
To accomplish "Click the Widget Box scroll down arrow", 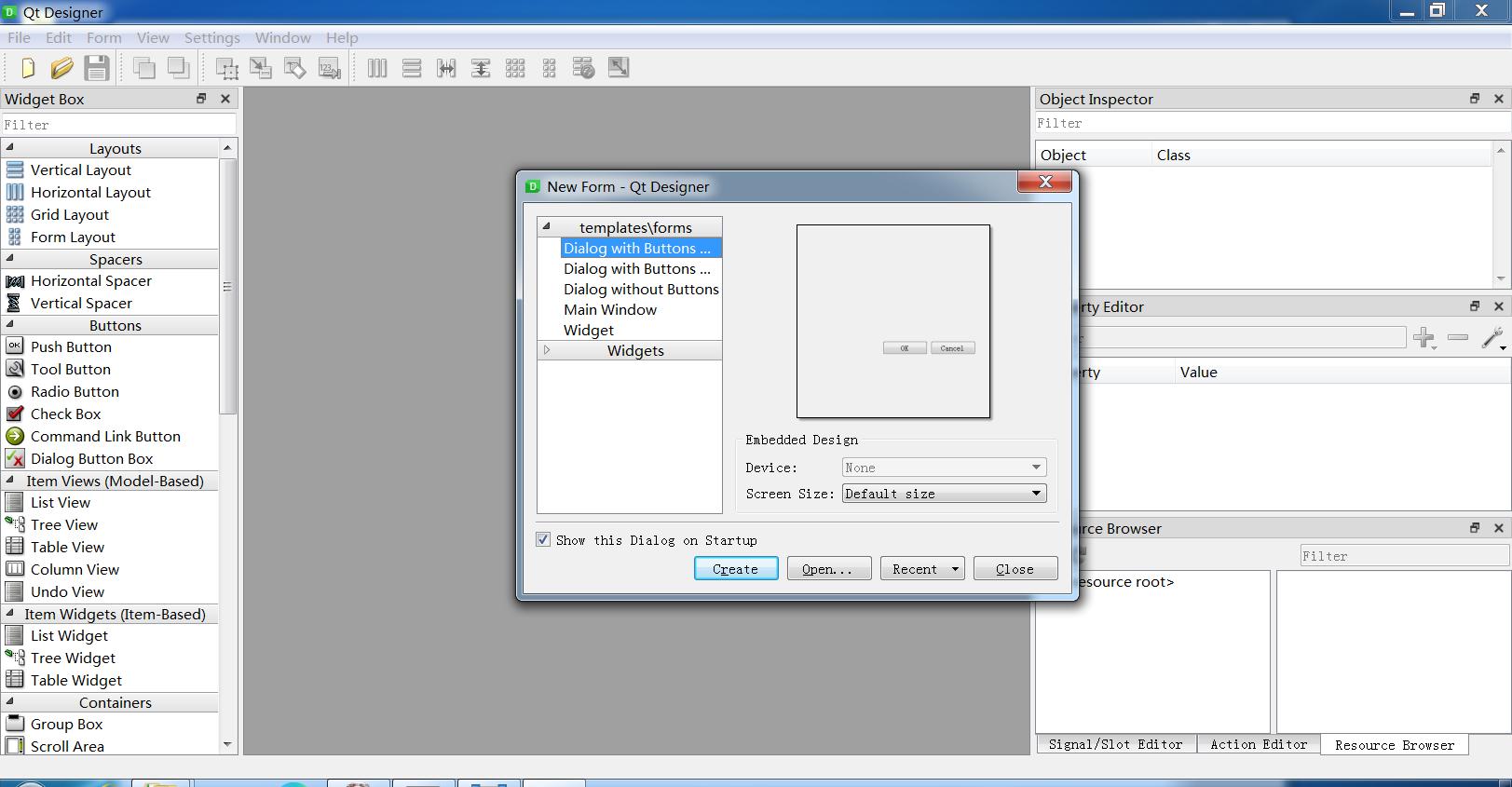I will click(x=227, y=745).
